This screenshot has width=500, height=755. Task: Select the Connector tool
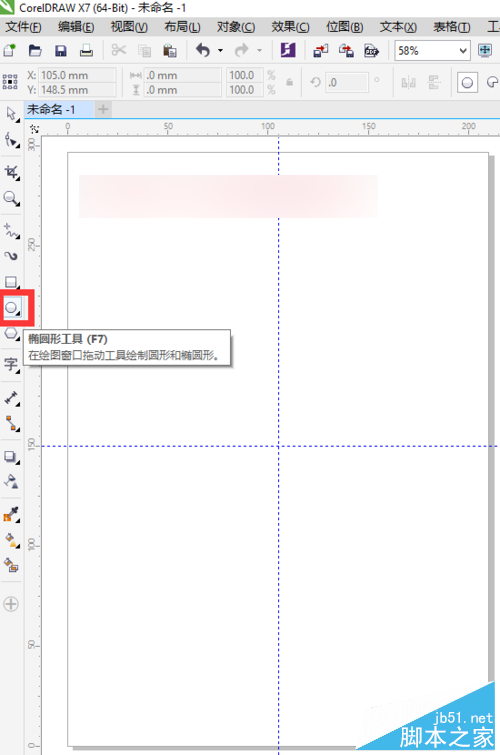click(x=11, y=424)
